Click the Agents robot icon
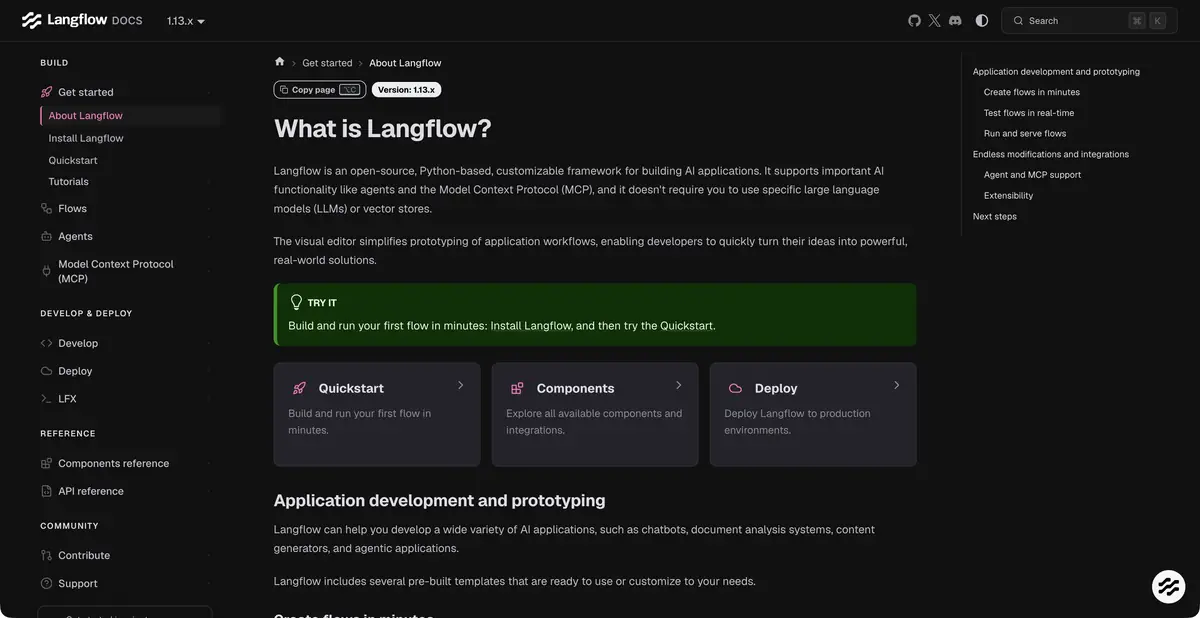The width and height of the screenshot is (1200, 618). coord(46,237)
